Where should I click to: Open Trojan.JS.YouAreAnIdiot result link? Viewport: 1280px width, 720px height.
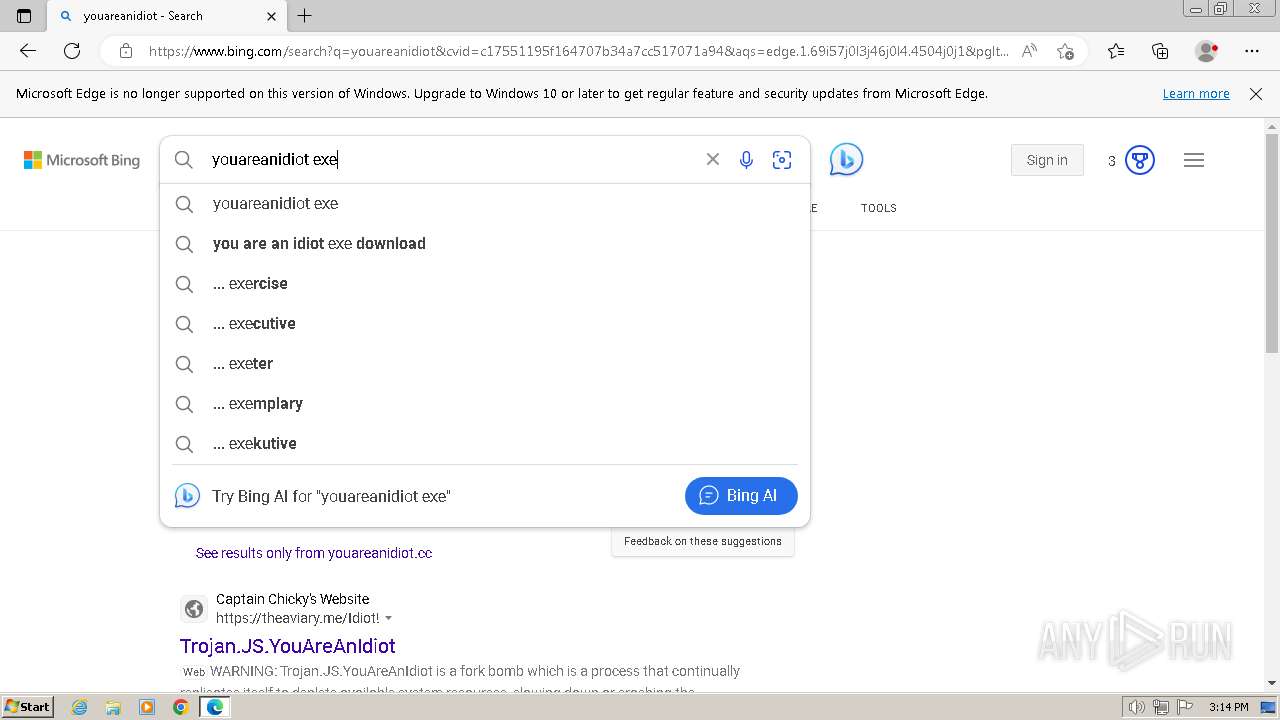click(288, 646)
